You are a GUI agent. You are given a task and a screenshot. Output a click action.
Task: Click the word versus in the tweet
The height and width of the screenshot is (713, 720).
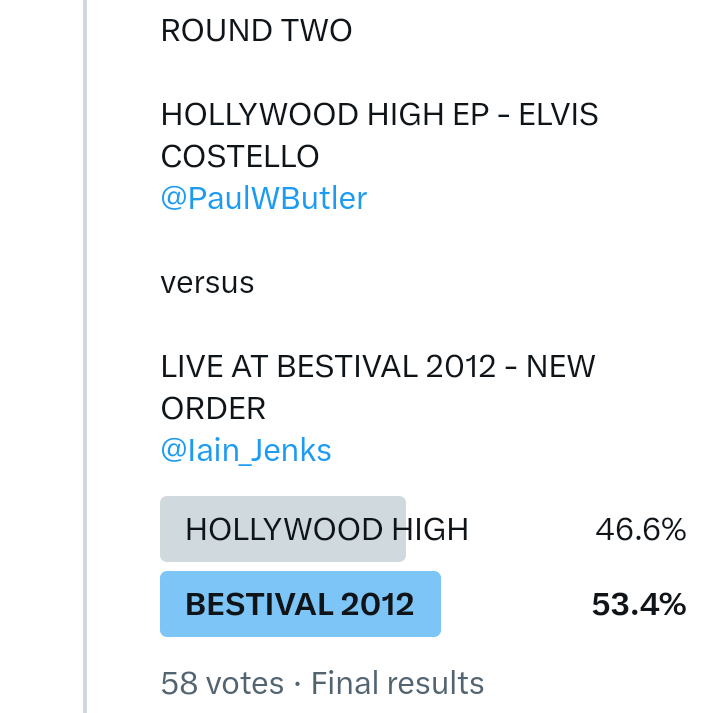pyautogui.click(x=207, y=283)
